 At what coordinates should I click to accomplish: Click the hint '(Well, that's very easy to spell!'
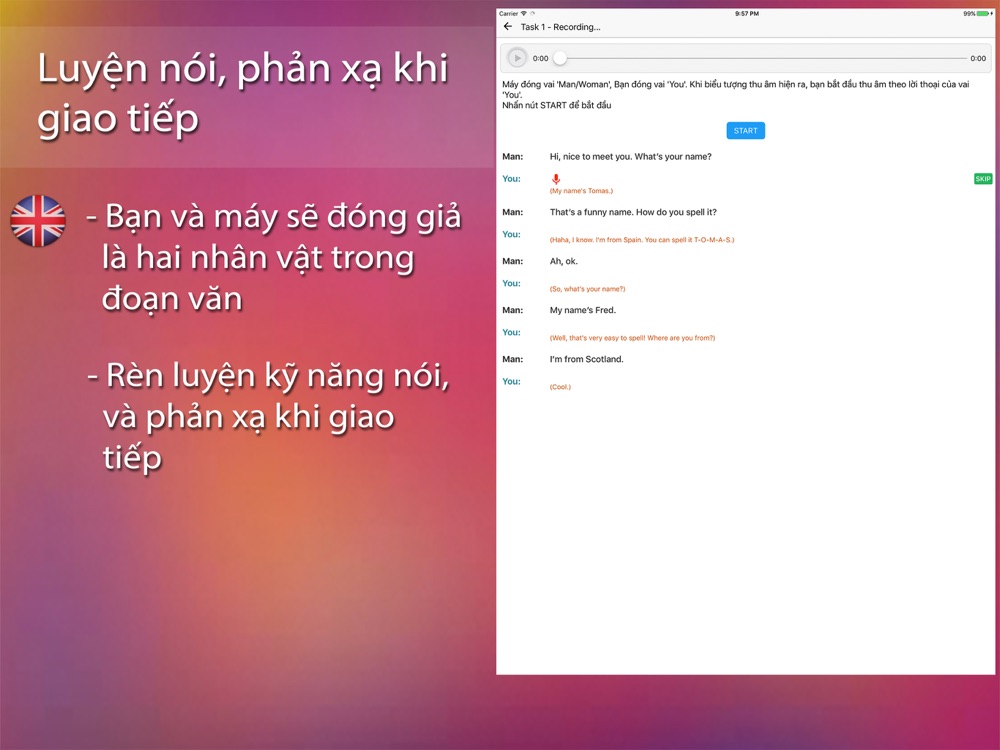(x=632, y=338)
